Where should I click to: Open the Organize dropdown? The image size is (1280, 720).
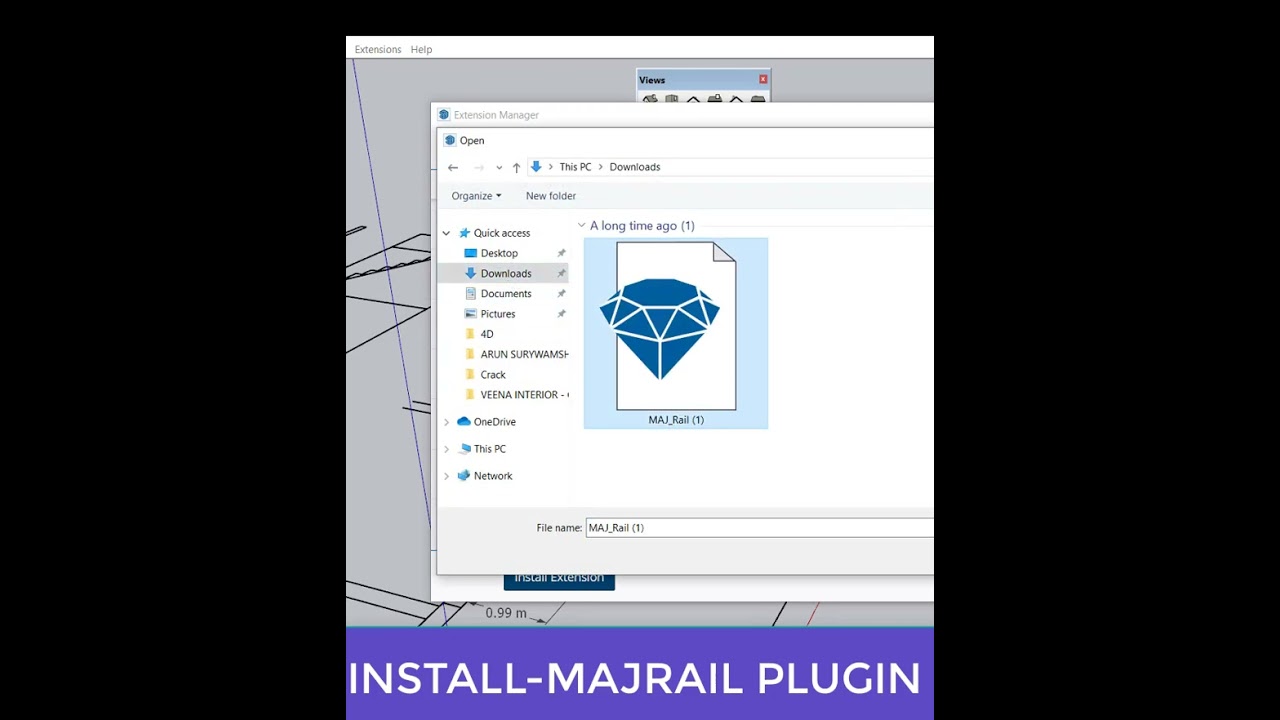[476, 196]
